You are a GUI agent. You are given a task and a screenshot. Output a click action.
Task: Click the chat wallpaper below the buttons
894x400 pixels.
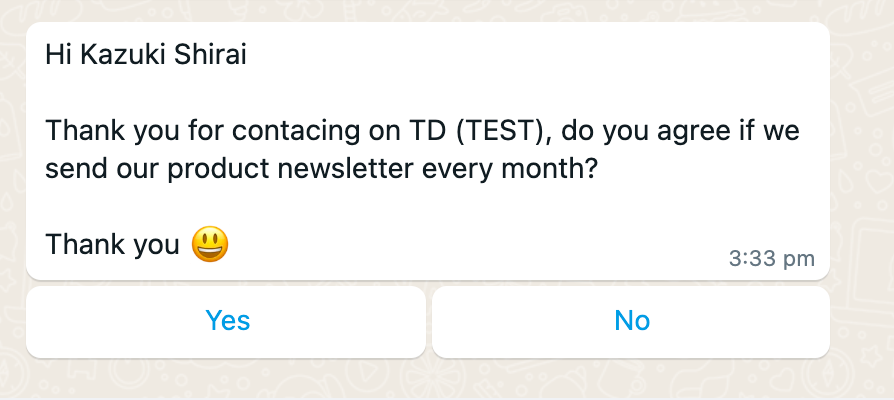click(447, 381)
